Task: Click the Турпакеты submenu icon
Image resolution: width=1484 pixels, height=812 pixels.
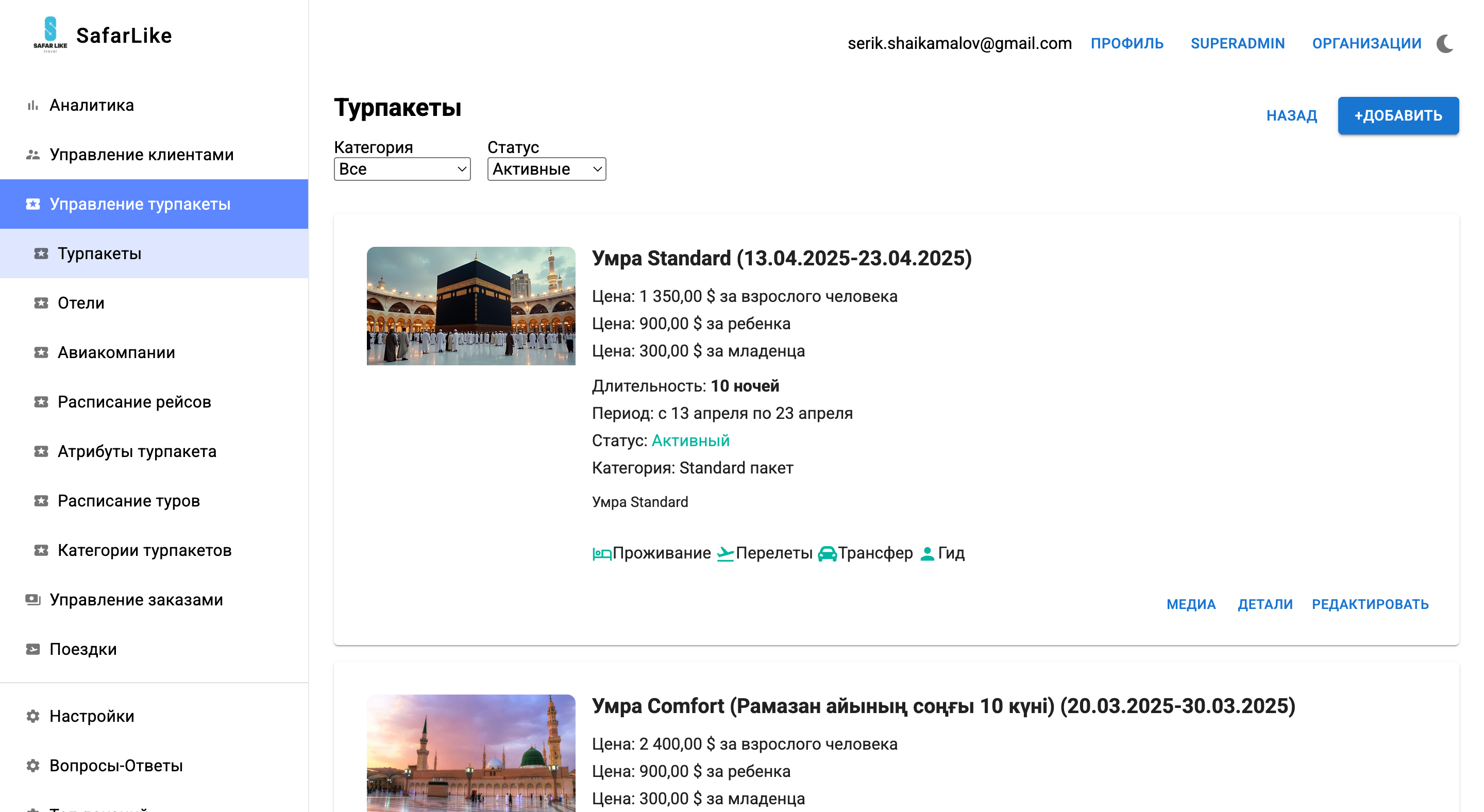Action: pyautogui.click(x=41, y=254)
